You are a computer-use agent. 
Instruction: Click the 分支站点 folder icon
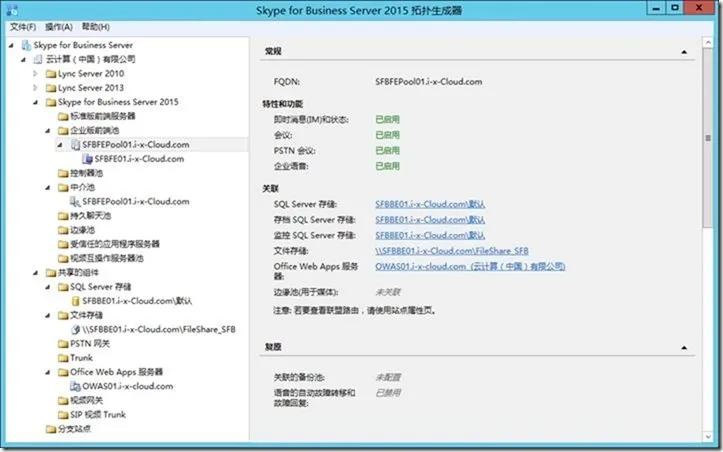pos(51,429)
